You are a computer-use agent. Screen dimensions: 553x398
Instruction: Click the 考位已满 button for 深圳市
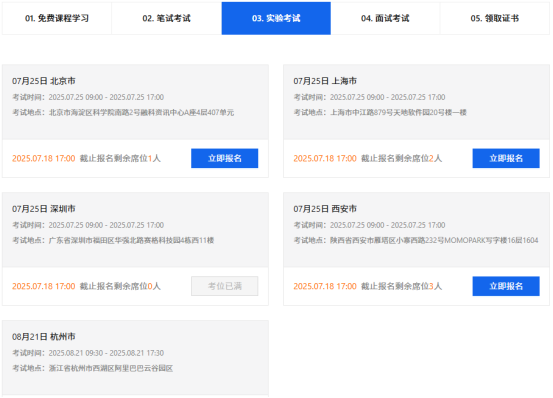(x=225, y=286)
